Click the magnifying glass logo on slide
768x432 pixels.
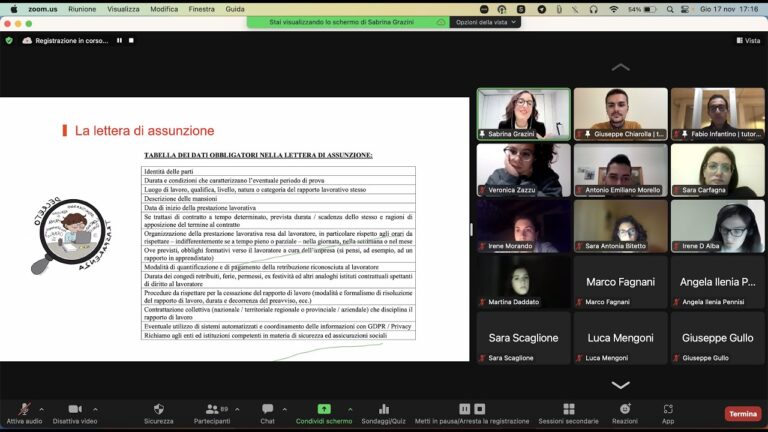[71, 236]
